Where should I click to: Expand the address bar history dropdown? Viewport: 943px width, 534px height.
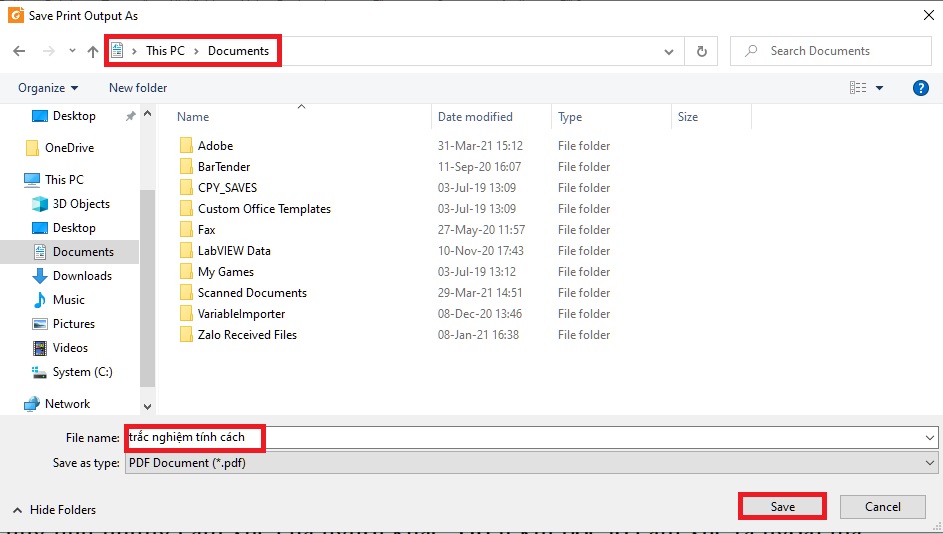(x=669, y=52)
